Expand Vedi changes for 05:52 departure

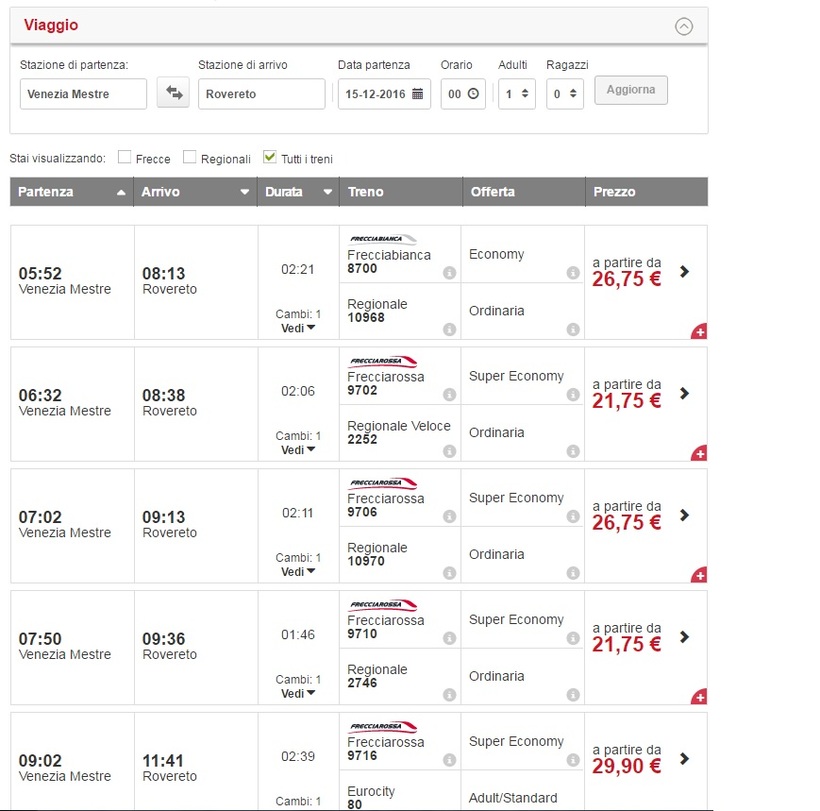pyautogui.click(x=297, y=328)
